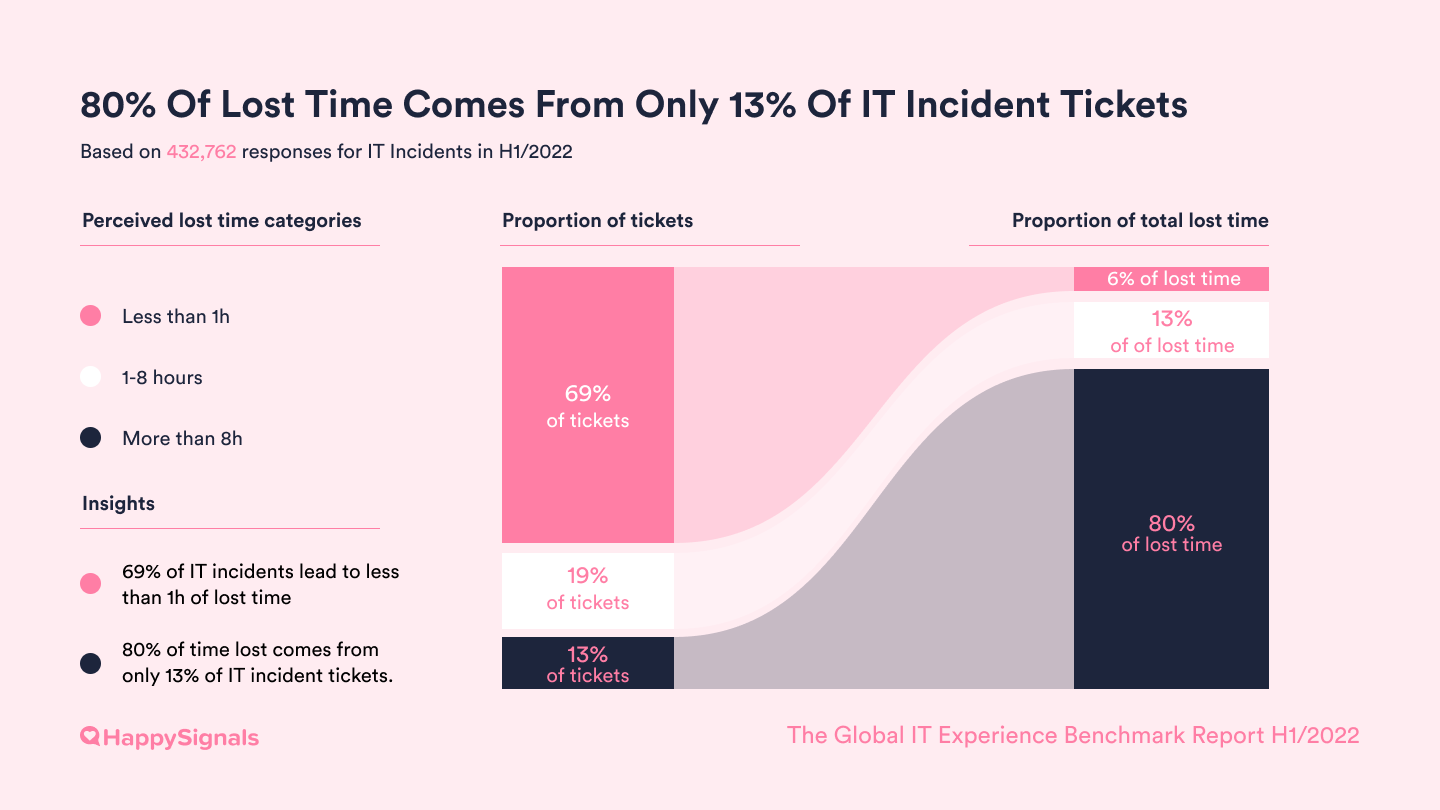Click the white 19% of tickets bar
The image size is (1440, 810).
(x=588, y=590)
